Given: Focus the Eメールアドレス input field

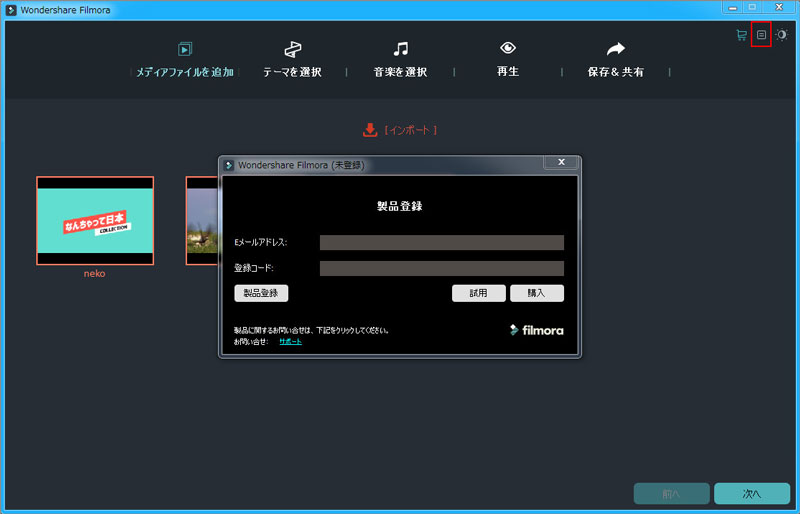Looking at the screenshot, I should [442, 242].
